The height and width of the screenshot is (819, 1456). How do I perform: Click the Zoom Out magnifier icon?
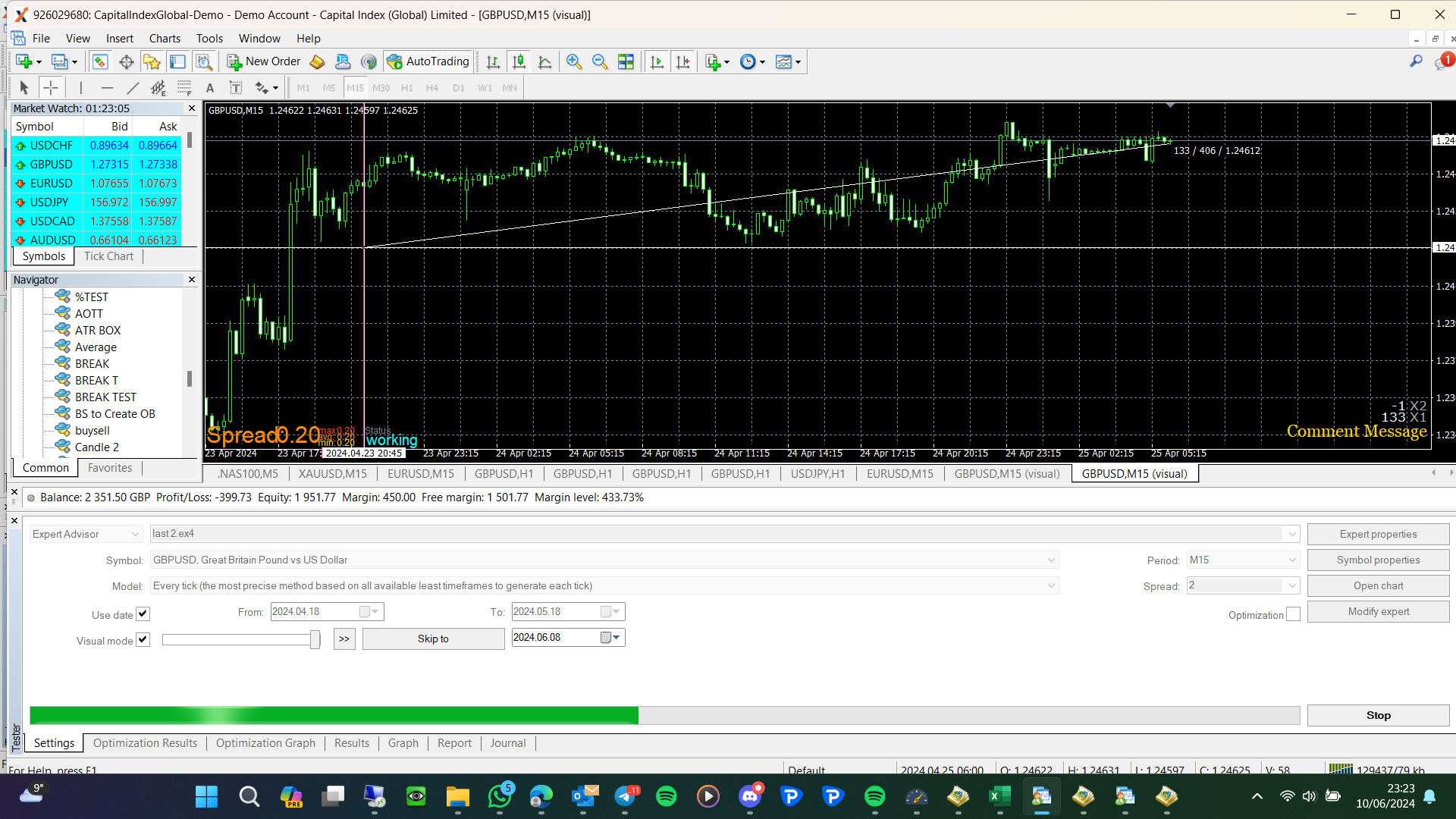click(x=600, y=61)
